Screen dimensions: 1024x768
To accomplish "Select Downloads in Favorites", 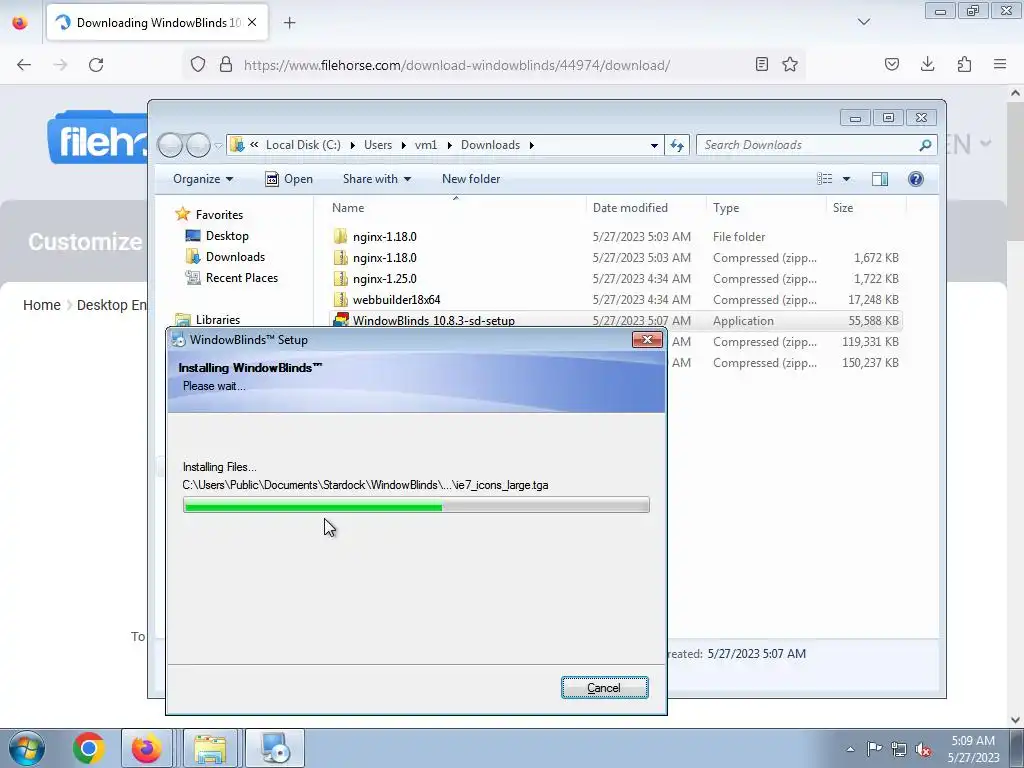I will (225, 257).
